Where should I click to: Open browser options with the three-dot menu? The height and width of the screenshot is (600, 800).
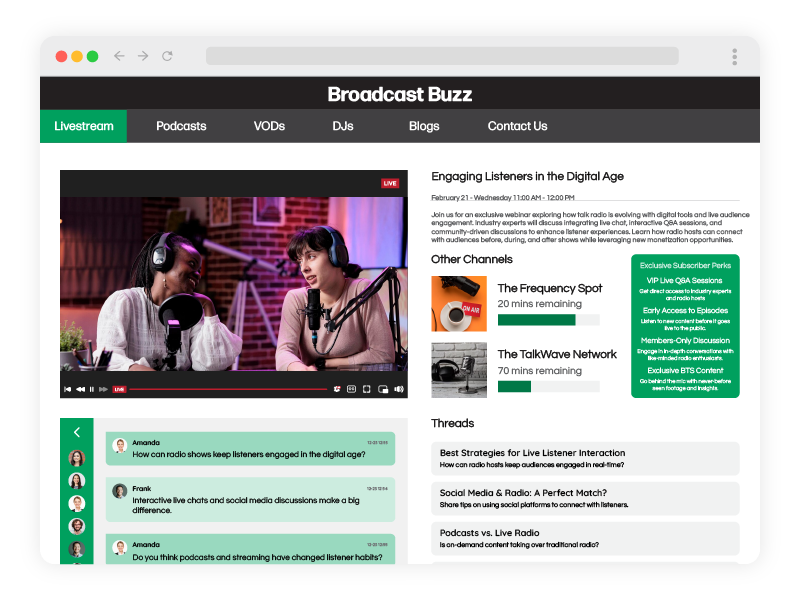click(735, 57)
